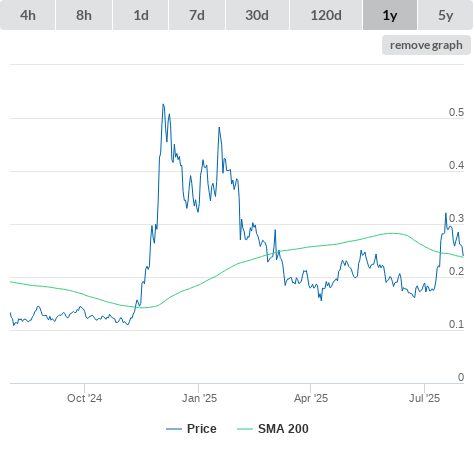
Task: Click the blue Price legend line marker
Action: coord(174,429)
